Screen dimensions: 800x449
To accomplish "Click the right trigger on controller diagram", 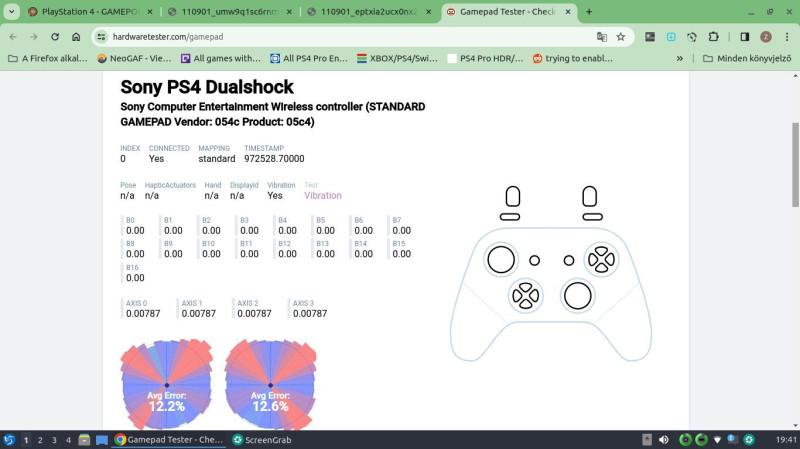I will (x=590, y=196).
